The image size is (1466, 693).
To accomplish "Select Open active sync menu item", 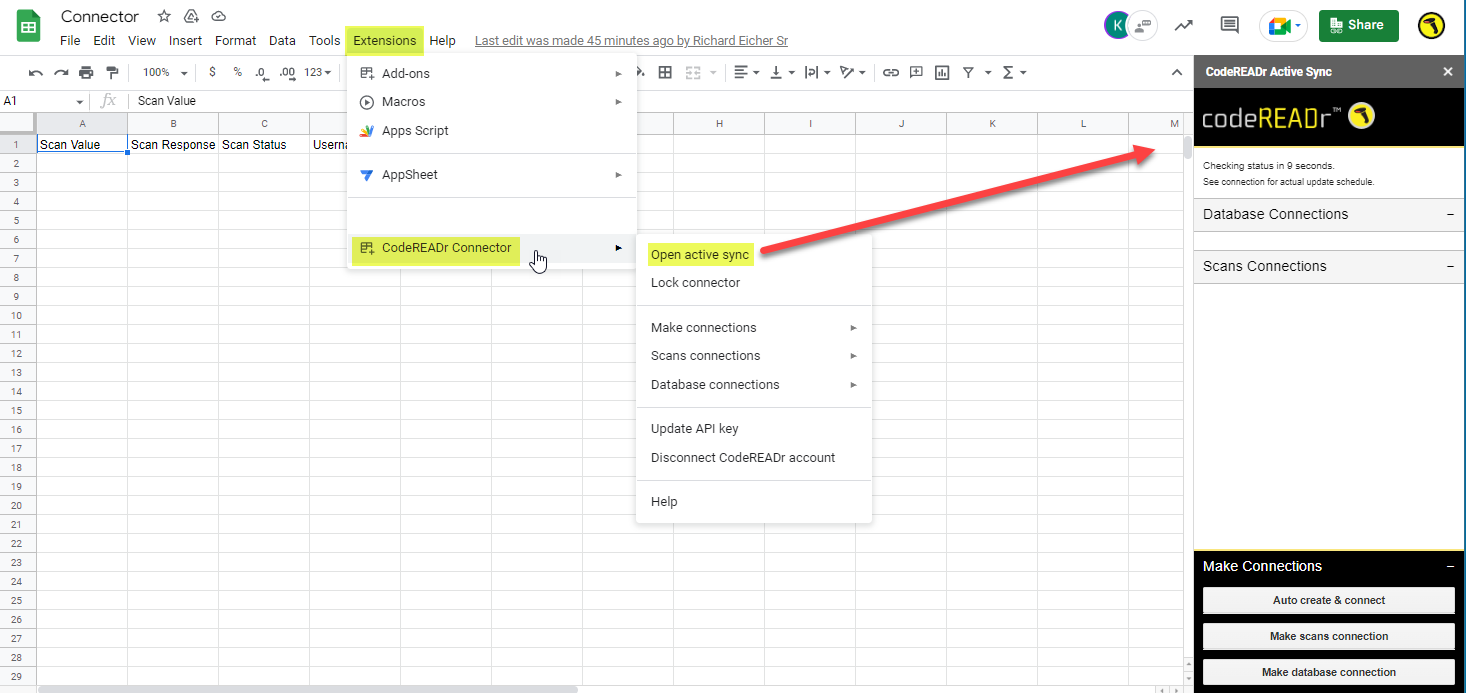I will [699, 255].
